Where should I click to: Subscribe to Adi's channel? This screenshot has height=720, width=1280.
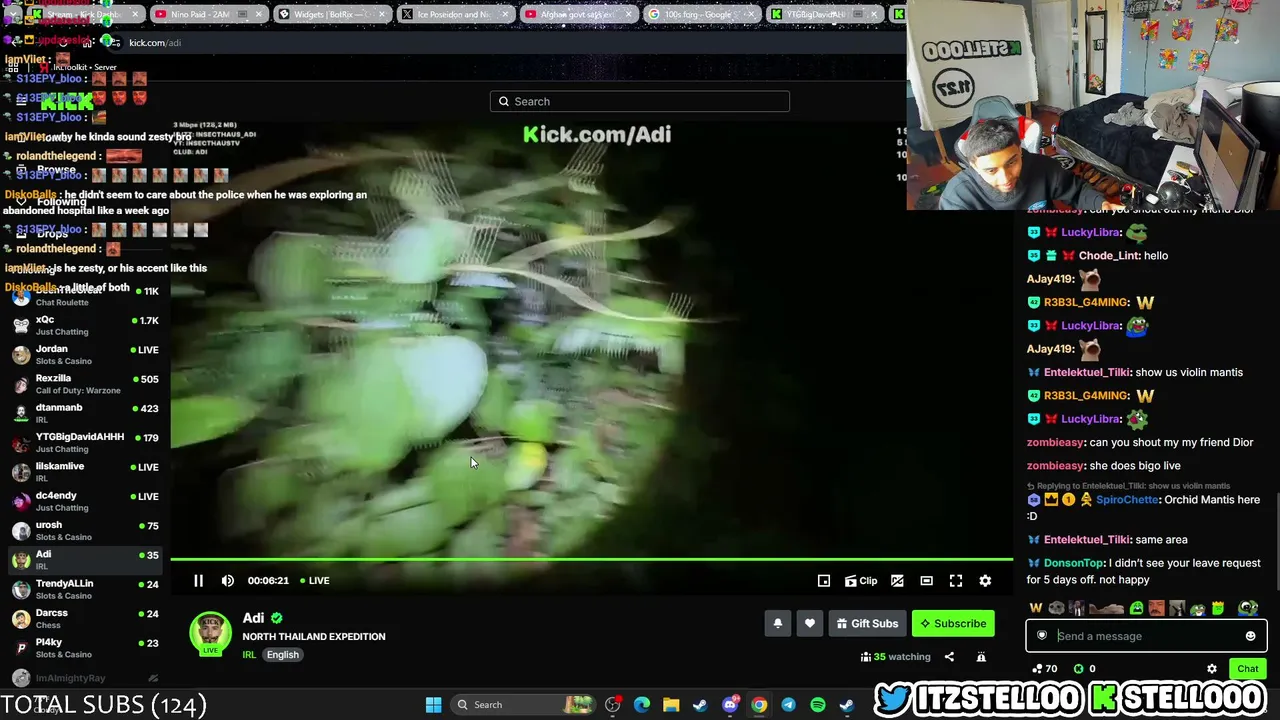pyautogui.click(x=953, y=623)
